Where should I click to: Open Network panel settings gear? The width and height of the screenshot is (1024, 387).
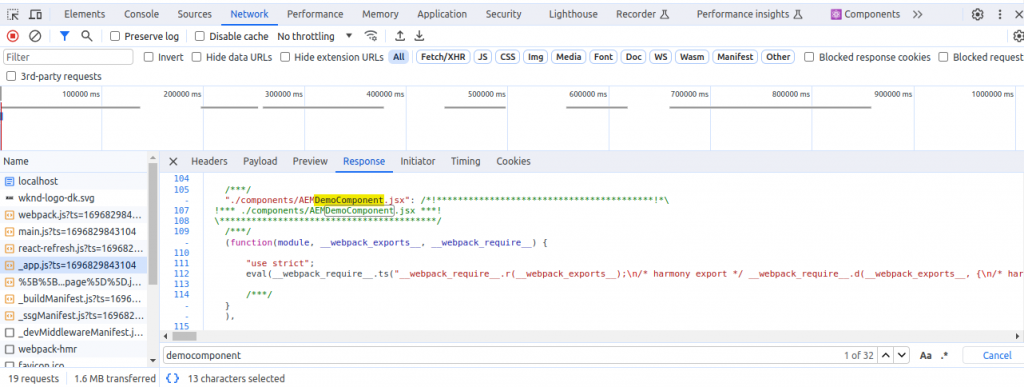click(1018, 36)
